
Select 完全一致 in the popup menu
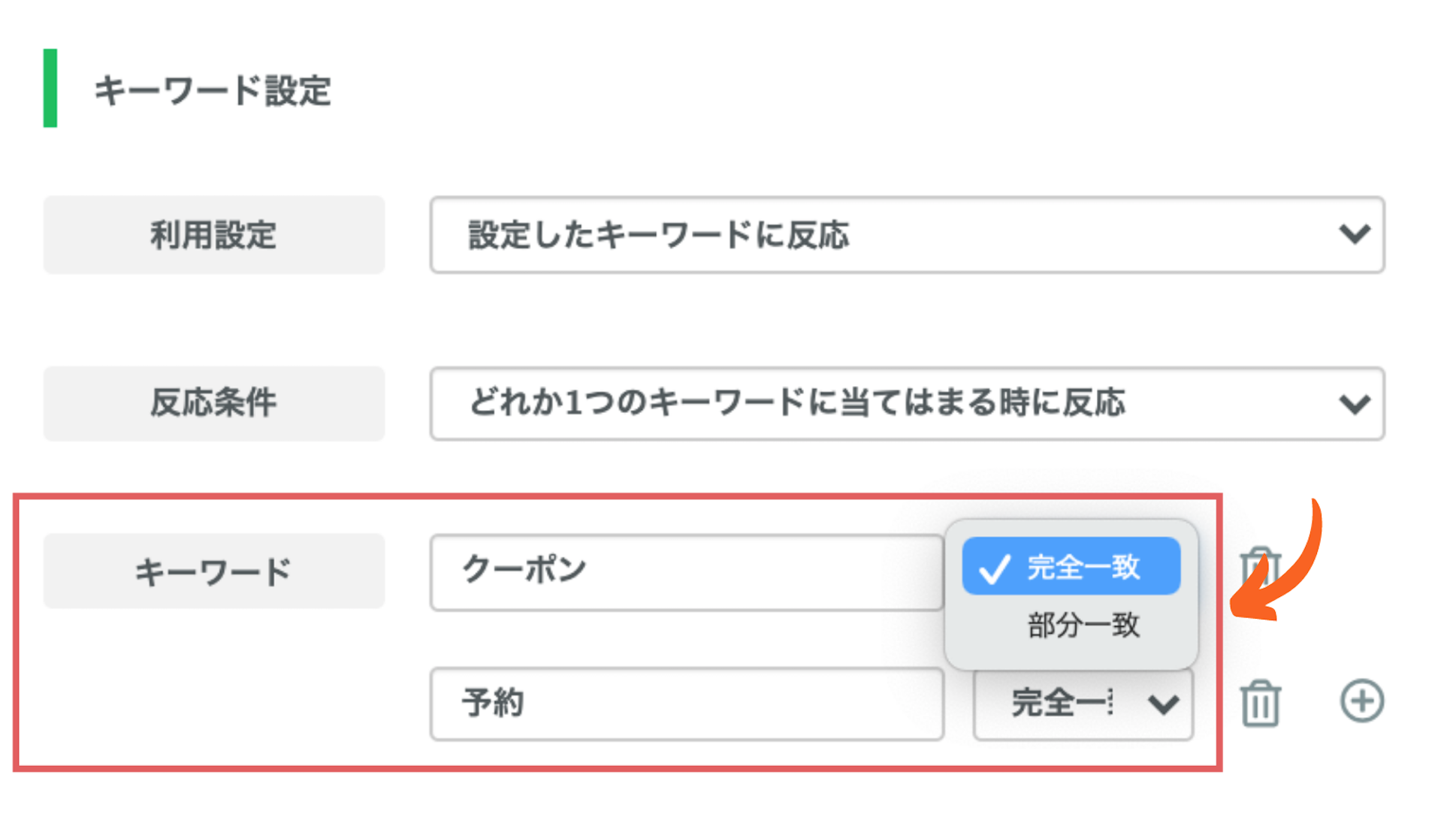(1071, 566)
